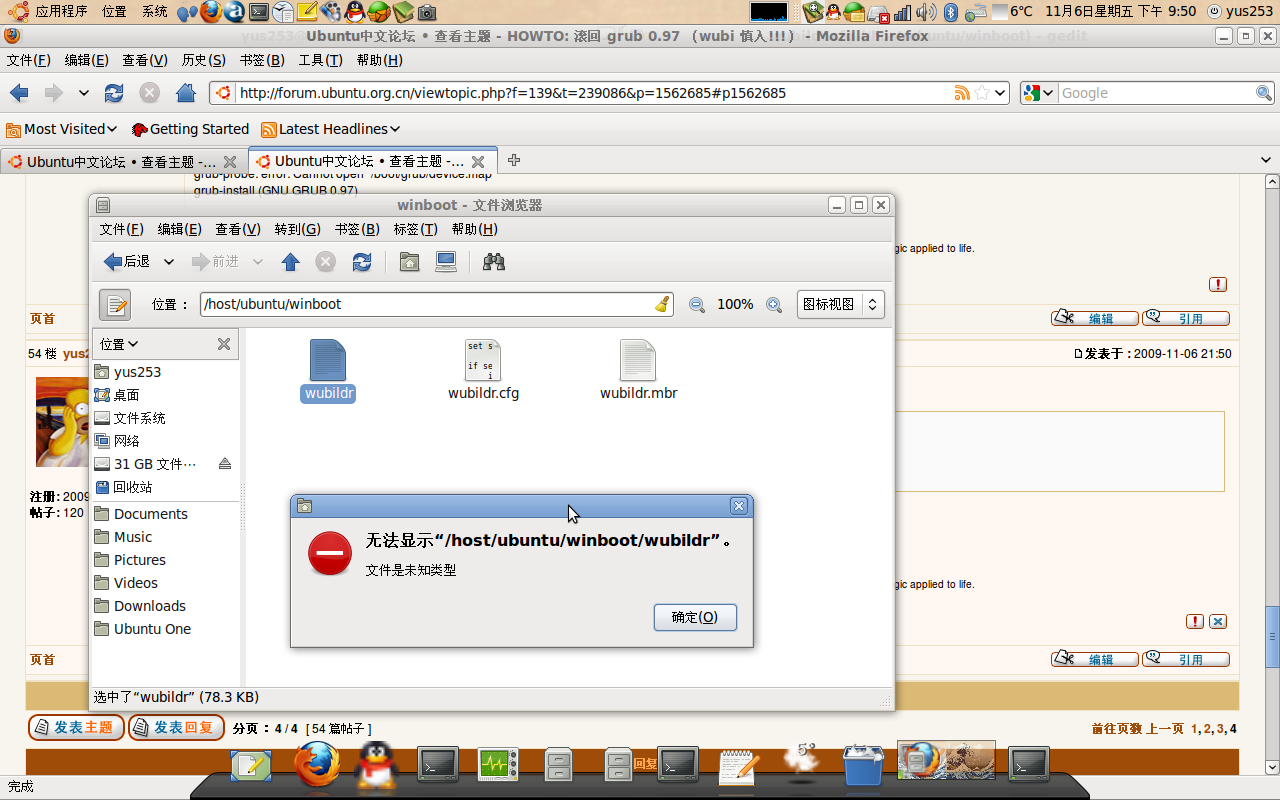Click the volume icon in system tray
The image size is (1280, 800).
coord(927,12)
